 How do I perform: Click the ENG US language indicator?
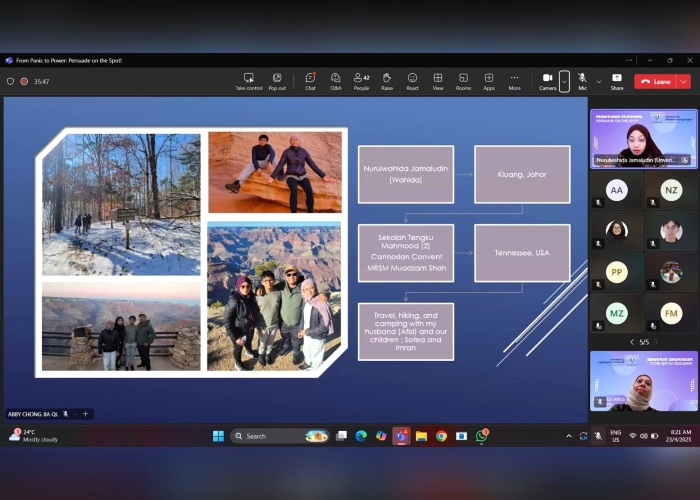[616, 436]
